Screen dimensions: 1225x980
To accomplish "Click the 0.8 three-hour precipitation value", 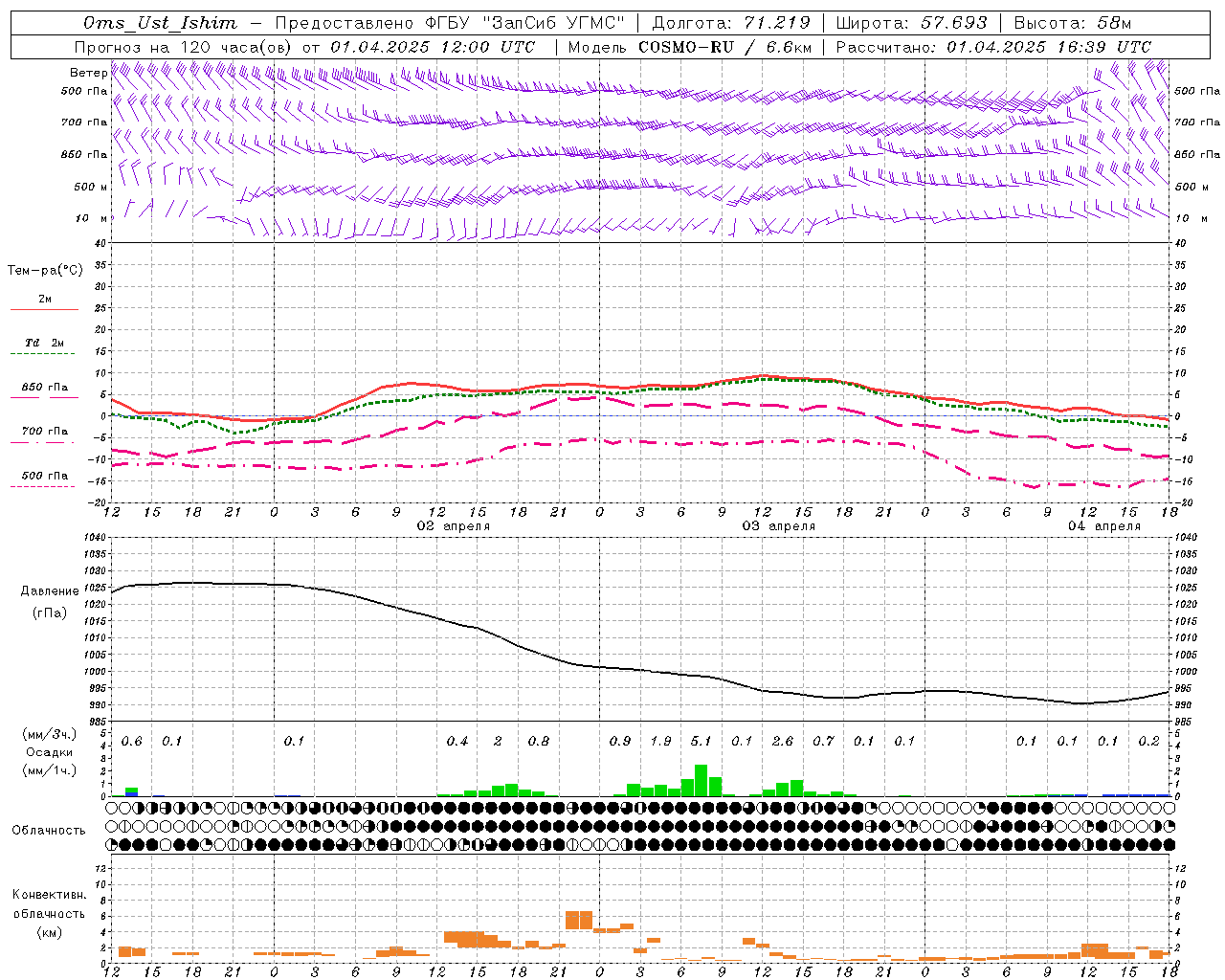I will pyautogui.click(x=539, y=741).
